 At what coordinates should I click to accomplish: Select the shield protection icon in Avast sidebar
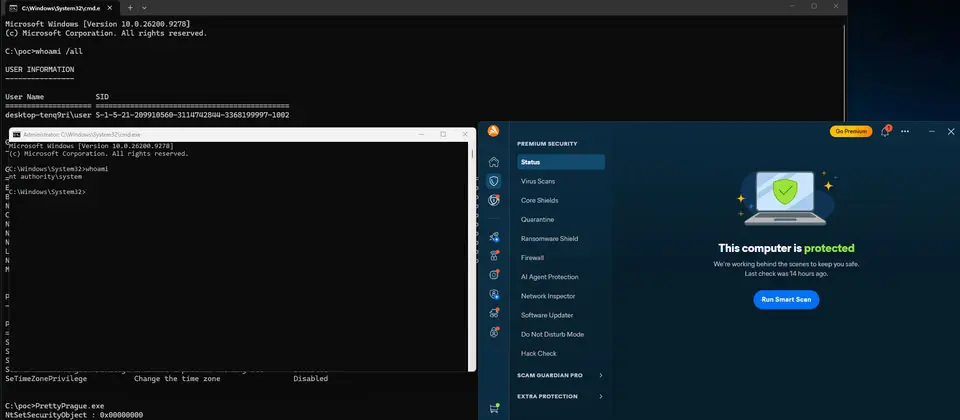coord(493,181)
